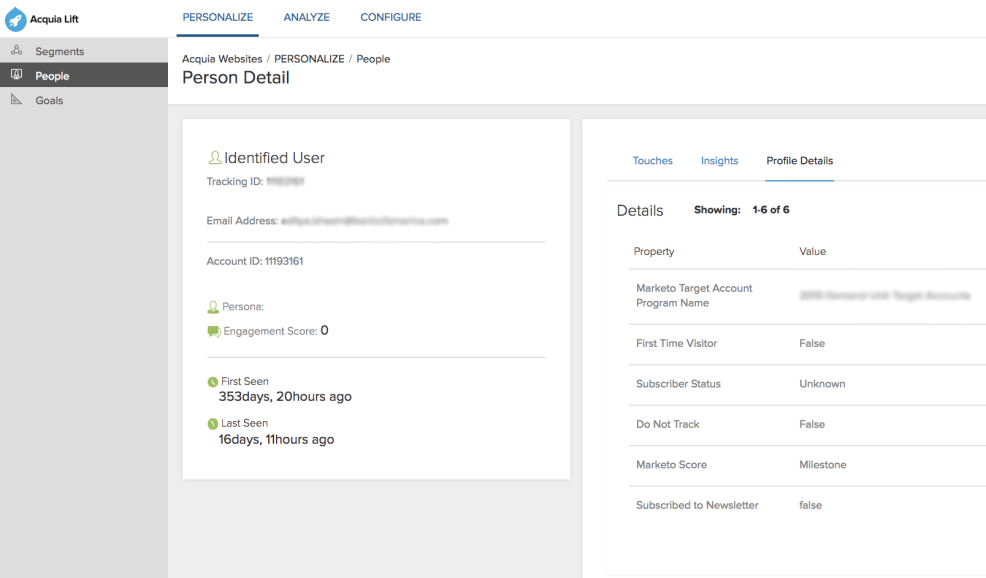986x578 pixels.
Task: Switch to the ANALYZE section
Action: (x=307, y=17)
